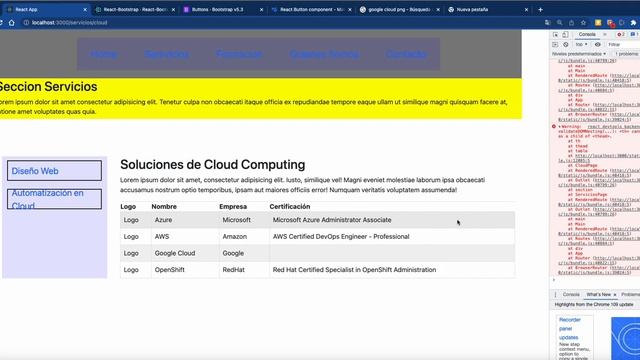Click the blue issues badge in DevTools
The height and width of the screenshot is (360, 640).
633,35
